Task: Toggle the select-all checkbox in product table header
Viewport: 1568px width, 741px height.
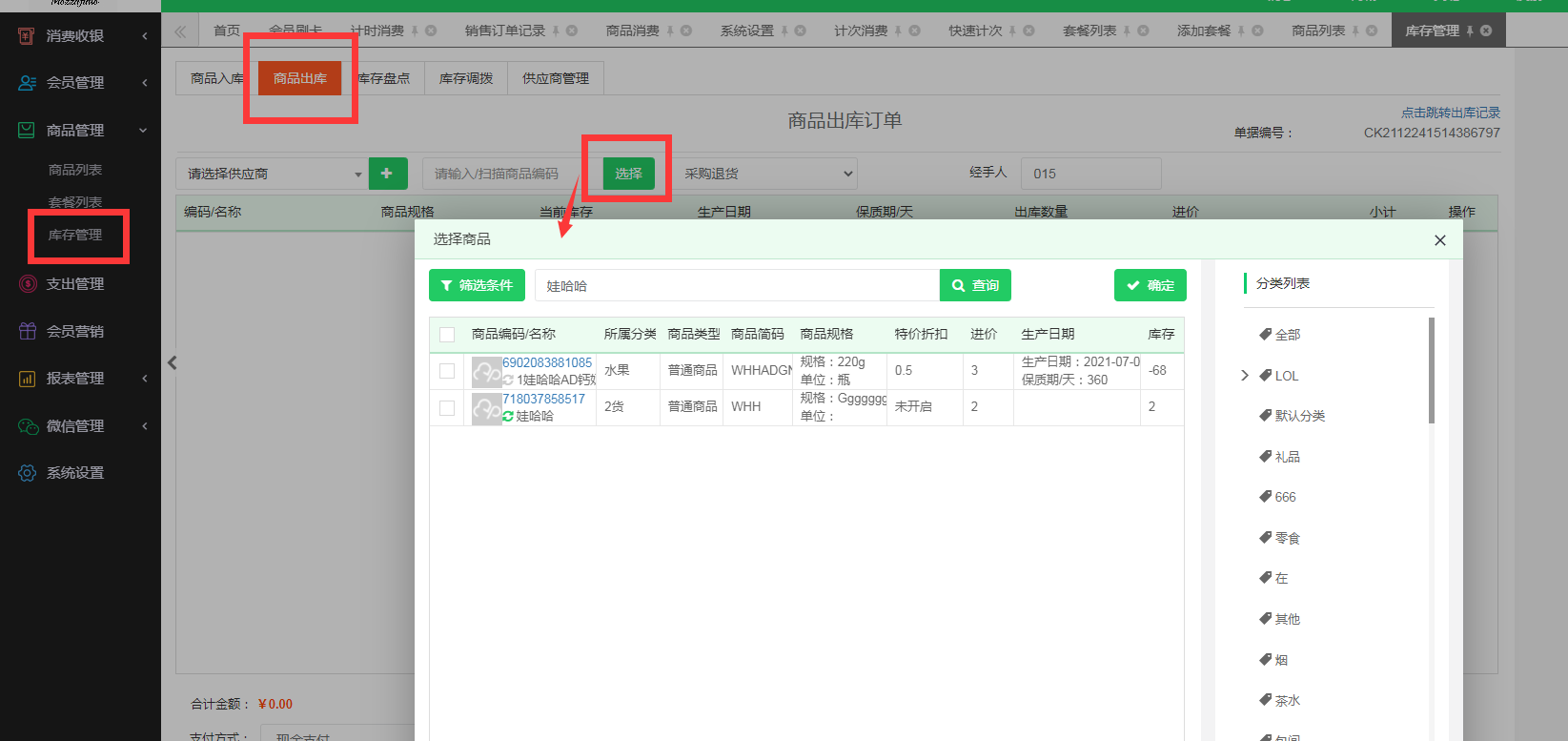Action: [447, 335]
